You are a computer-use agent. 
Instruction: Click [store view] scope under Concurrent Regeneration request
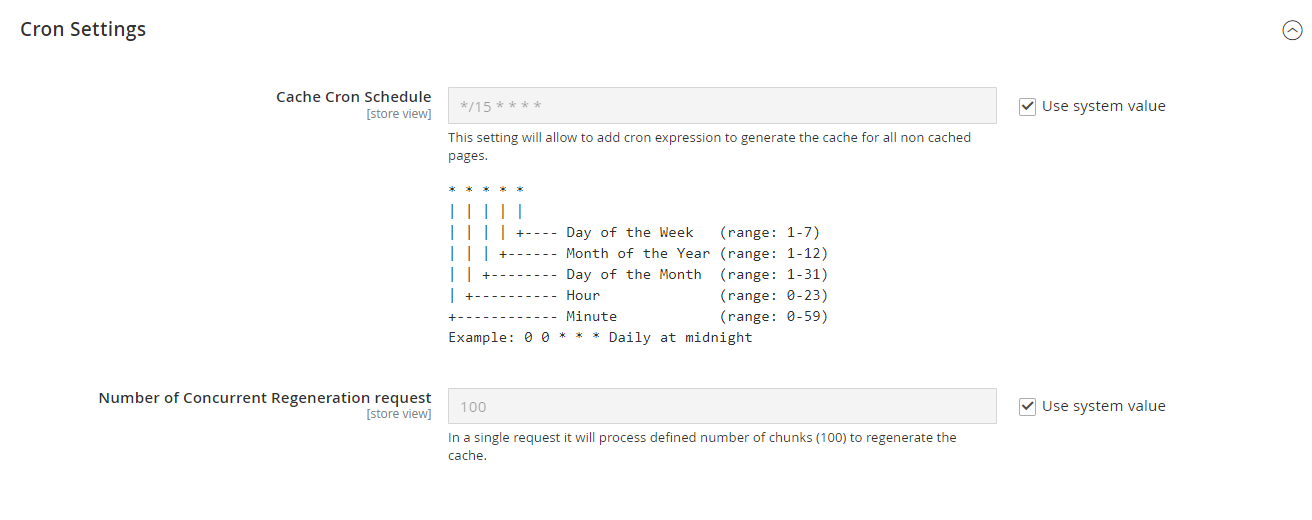399,414
